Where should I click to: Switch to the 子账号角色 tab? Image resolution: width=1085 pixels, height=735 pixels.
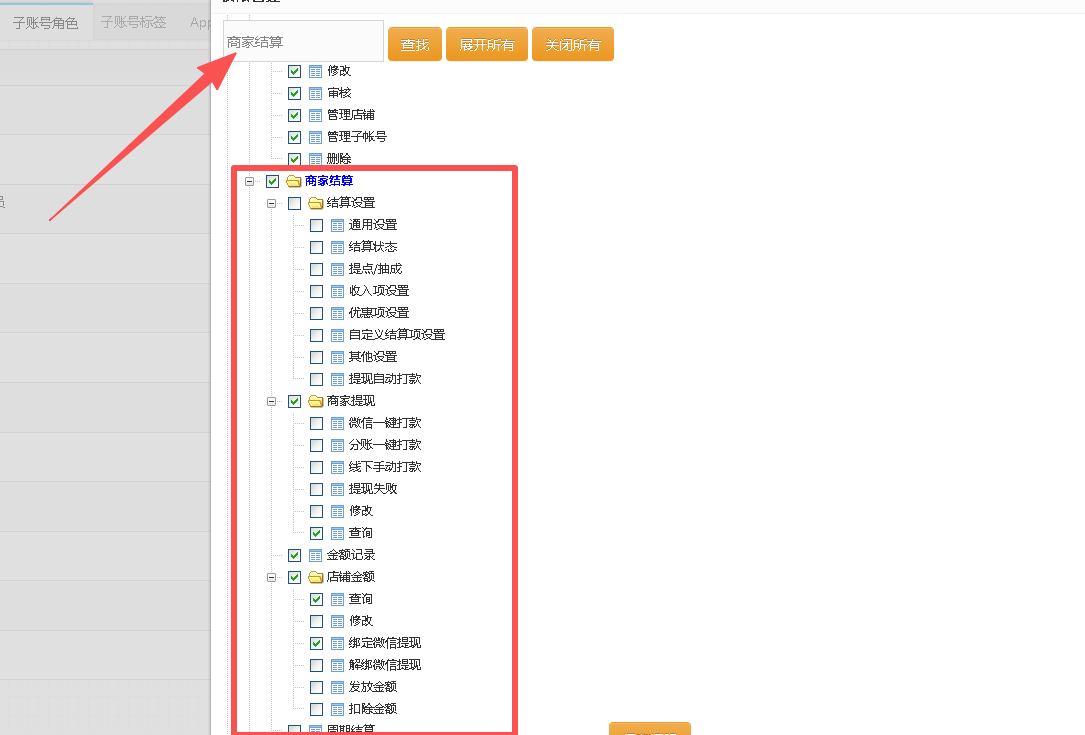coord(46,22)
